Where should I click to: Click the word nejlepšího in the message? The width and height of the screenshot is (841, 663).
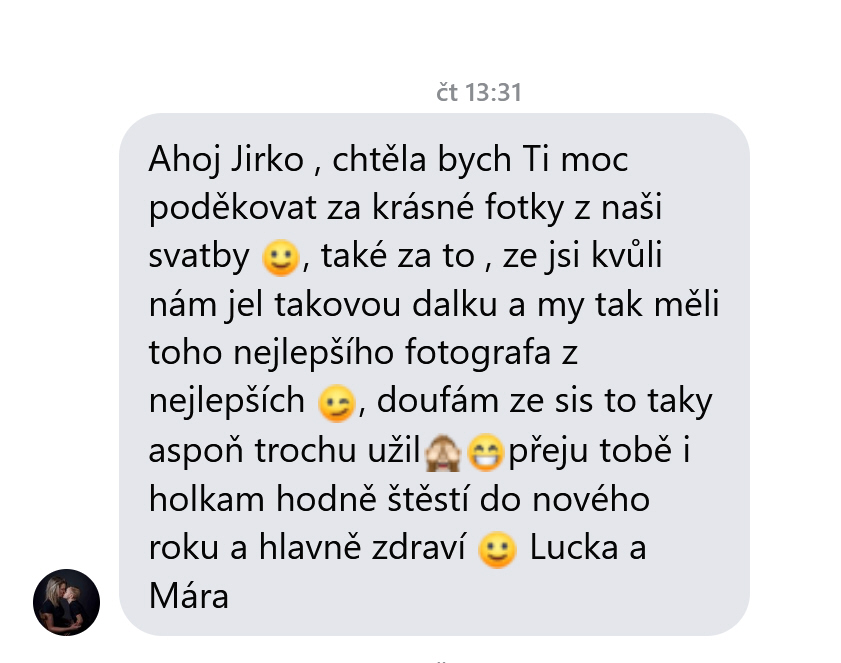click(314, 353)
